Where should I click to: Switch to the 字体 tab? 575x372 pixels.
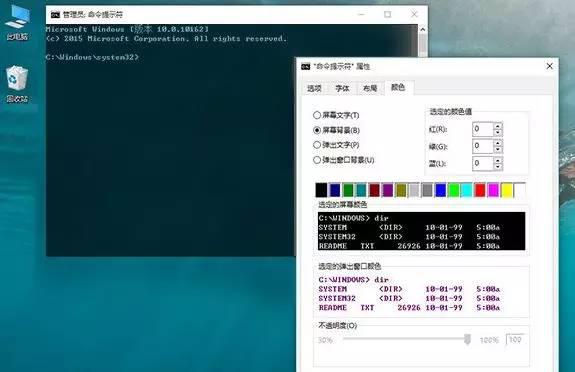(342, 88)
